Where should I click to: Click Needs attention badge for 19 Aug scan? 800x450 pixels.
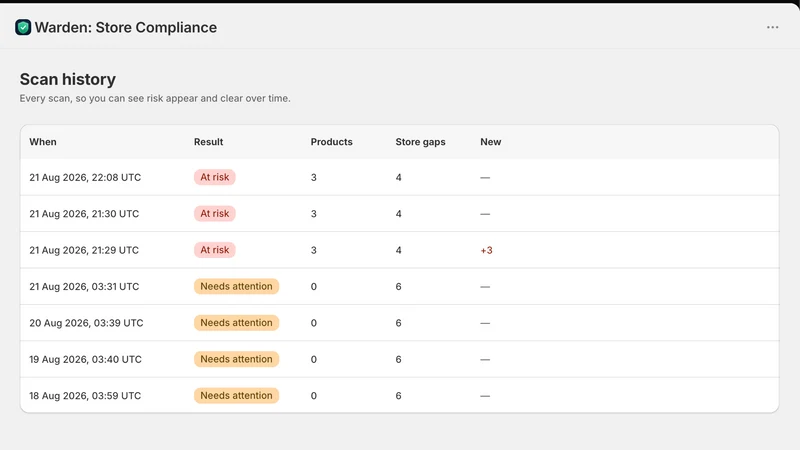236,359
